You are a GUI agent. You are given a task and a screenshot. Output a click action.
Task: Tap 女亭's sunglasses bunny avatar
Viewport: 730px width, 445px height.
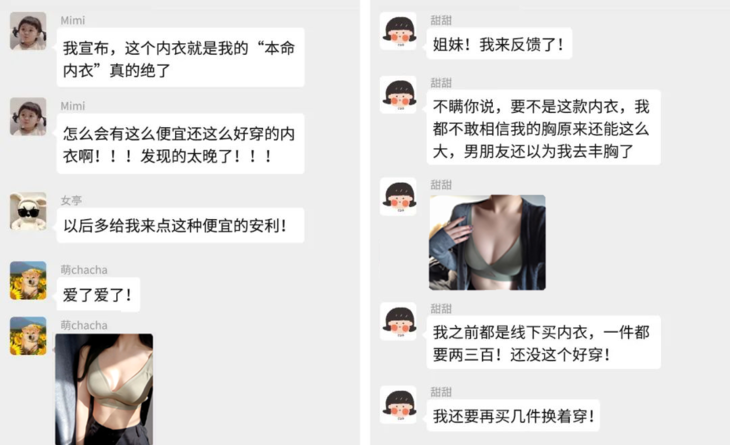pyautogui.click(x=28, y=211)
